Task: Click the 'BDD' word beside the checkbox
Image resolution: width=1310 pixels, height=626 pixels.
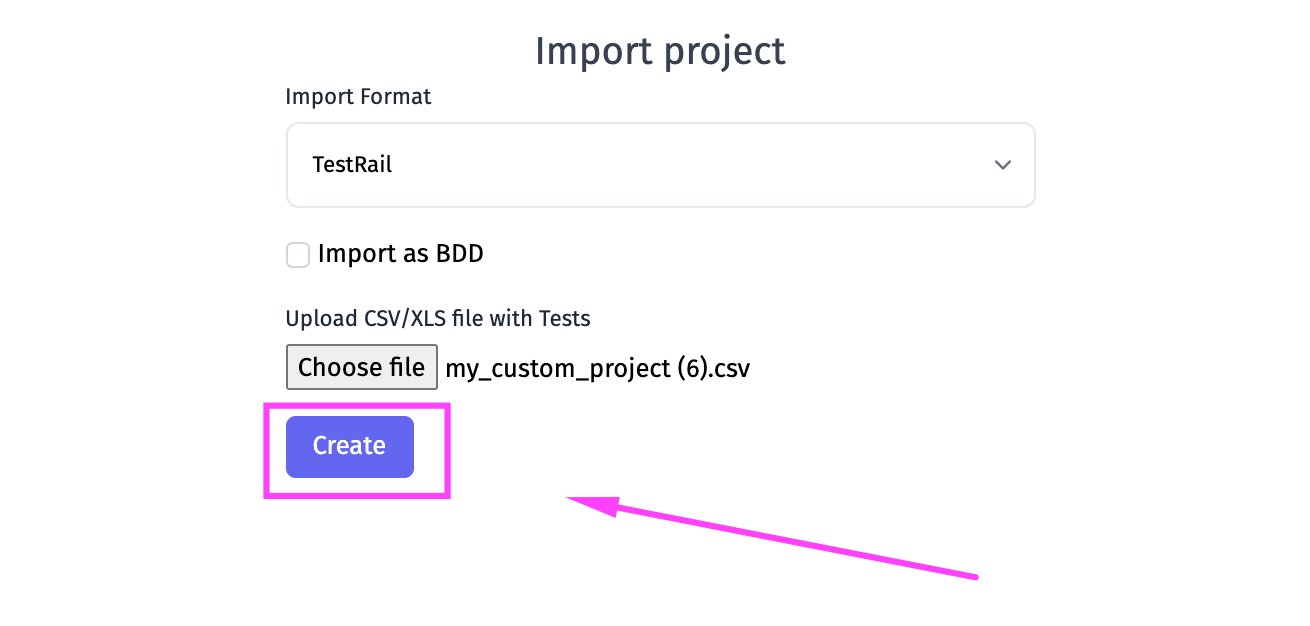Action: point(459,254)
